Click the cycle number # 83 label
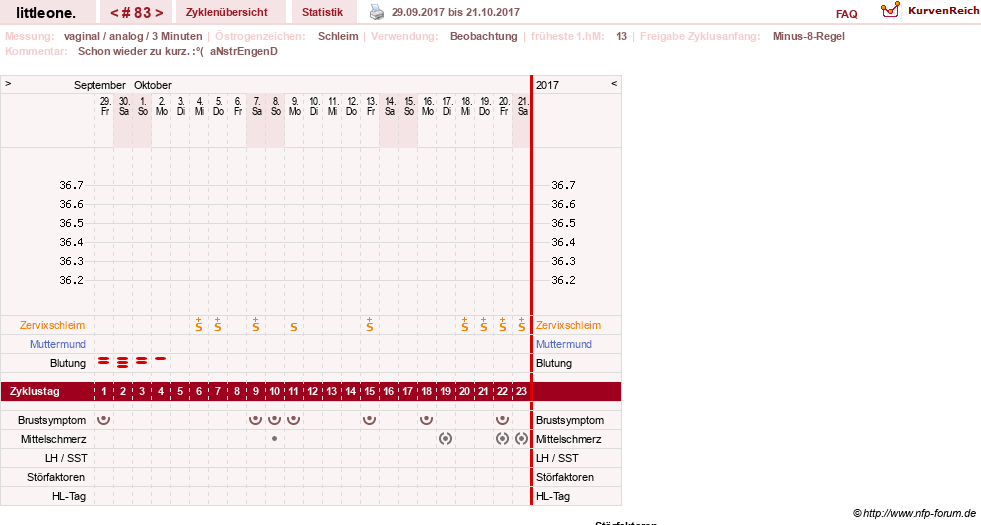 [136, 13]
